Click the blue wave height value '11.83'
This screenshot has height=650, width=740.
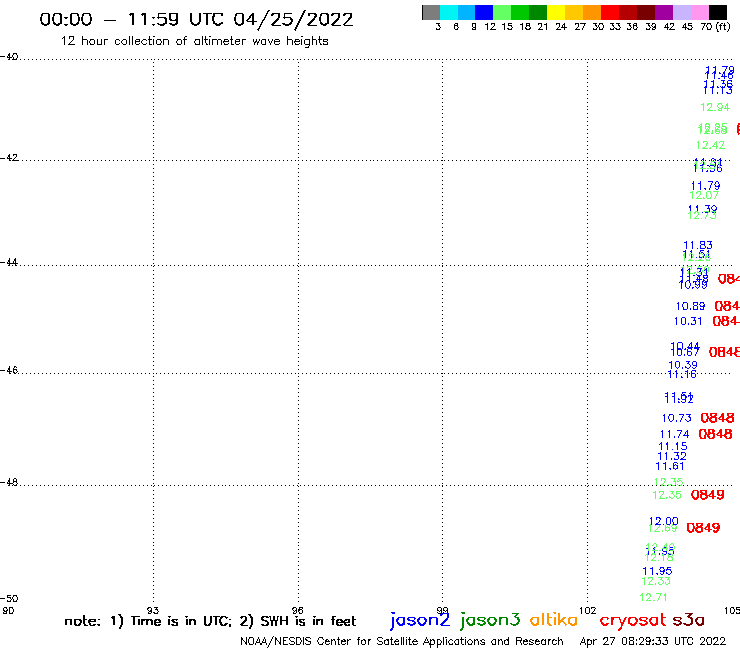click(x=698, y=245)
